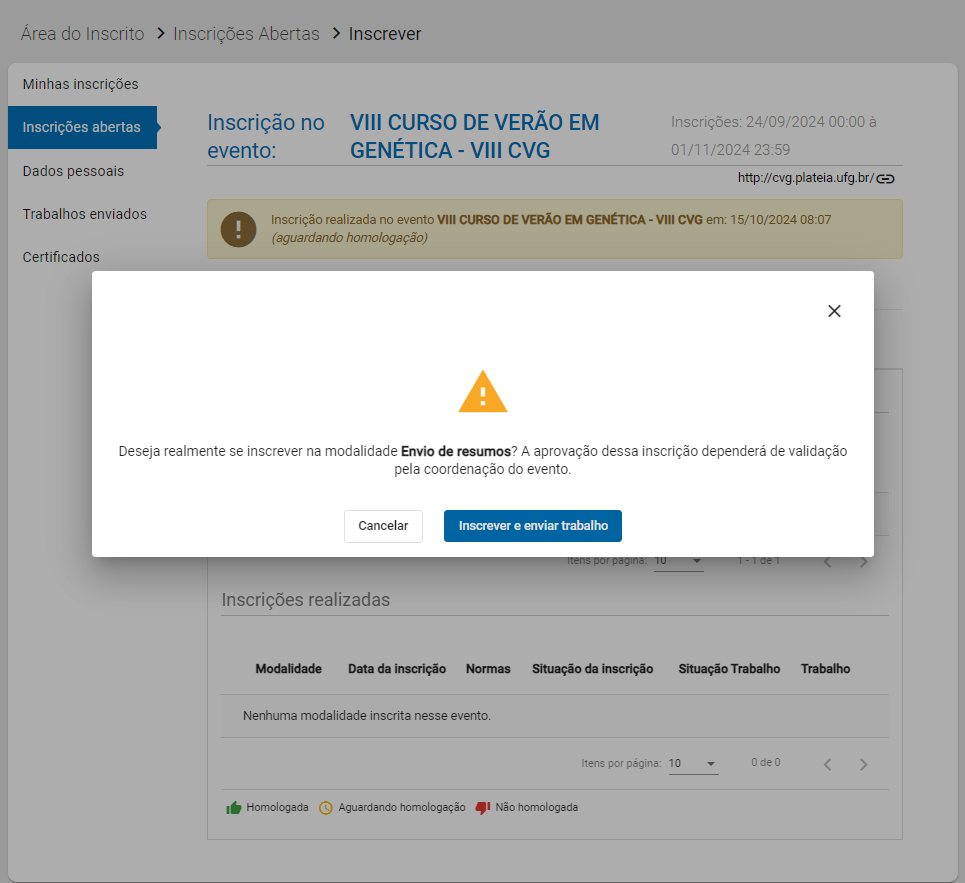
Task: Click previous page arrow beside 1 - 1 de 1
Action: [x=828, y=562]
